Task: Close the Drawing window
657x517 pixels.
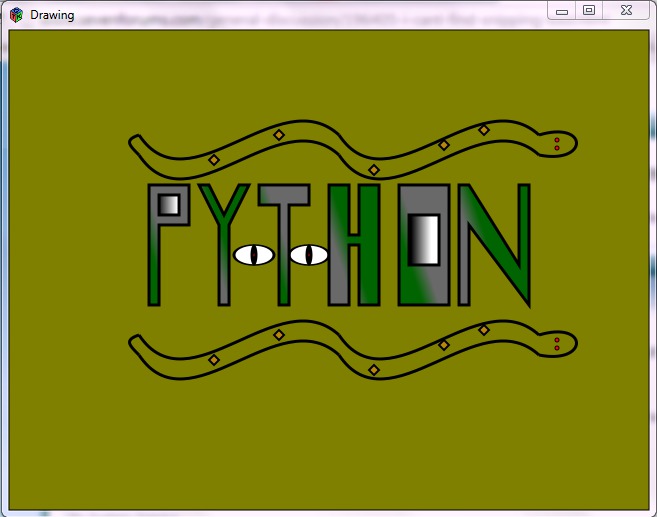Action: click(x=625, y=10)
